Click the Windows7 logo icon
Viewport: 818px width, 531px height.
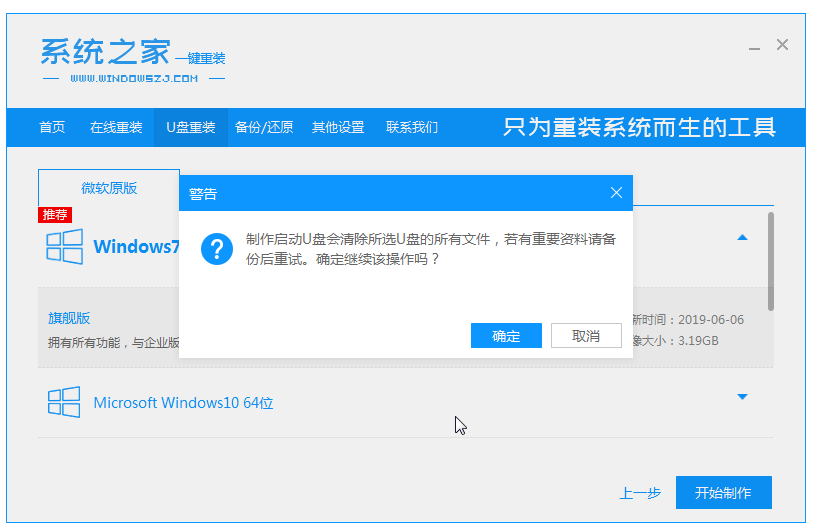pyautogui.click(x=64, y=246)
